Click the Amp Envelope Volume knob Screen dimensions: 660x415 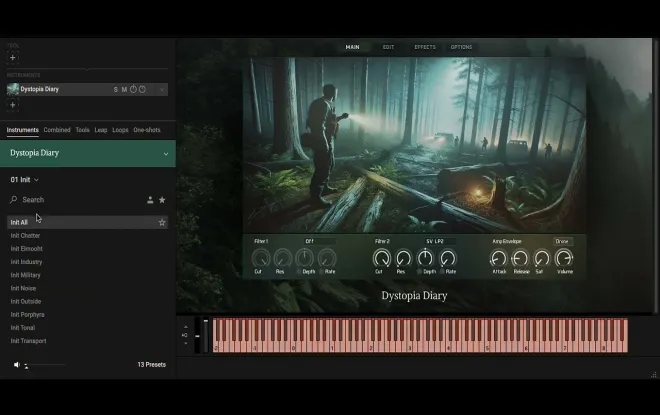pyautogui.click(x=564, y=258)
